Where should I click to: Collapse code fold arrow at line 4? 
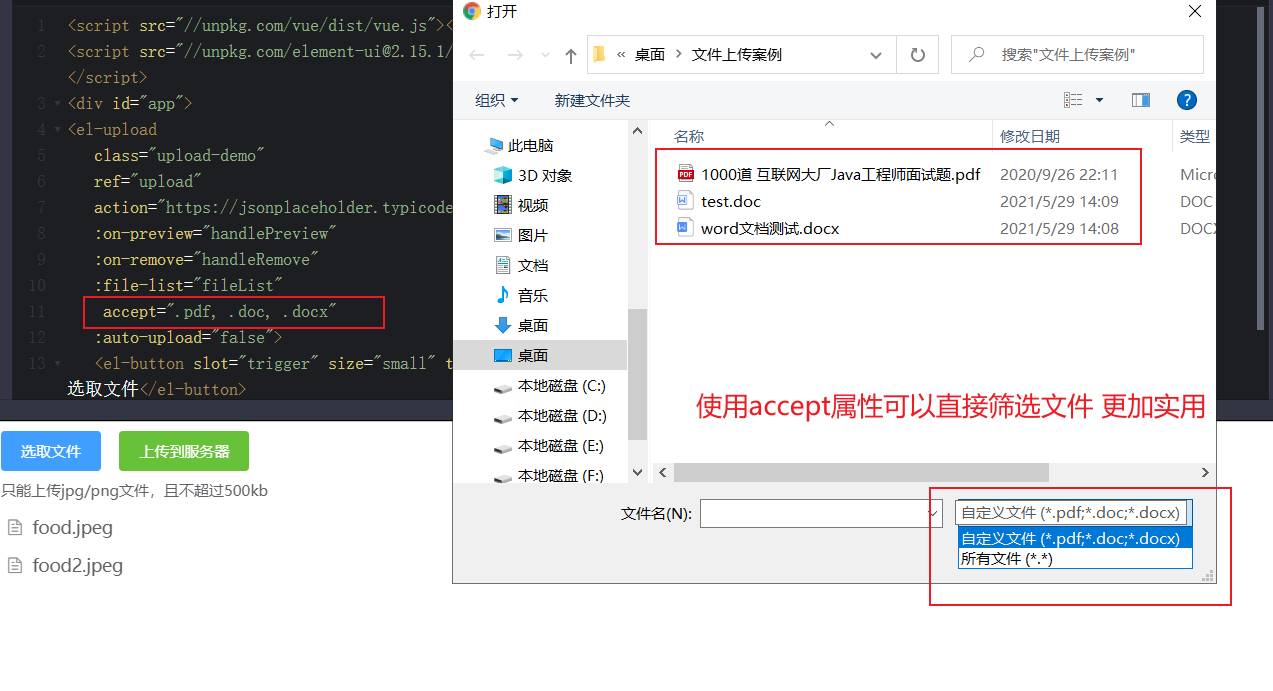tap(58, 129)
